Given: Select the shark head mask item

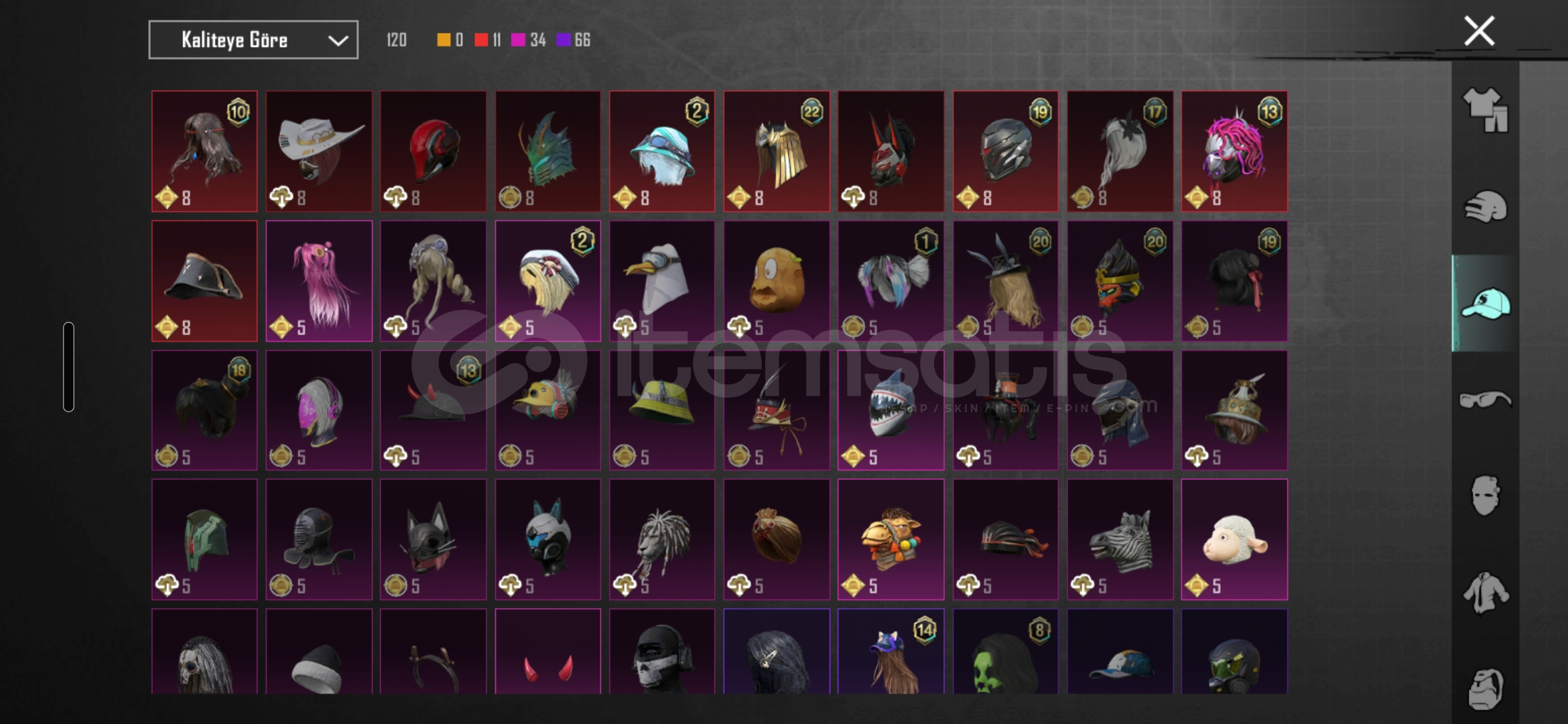Looking at the screenshot, I should click(x=891, y=410).
